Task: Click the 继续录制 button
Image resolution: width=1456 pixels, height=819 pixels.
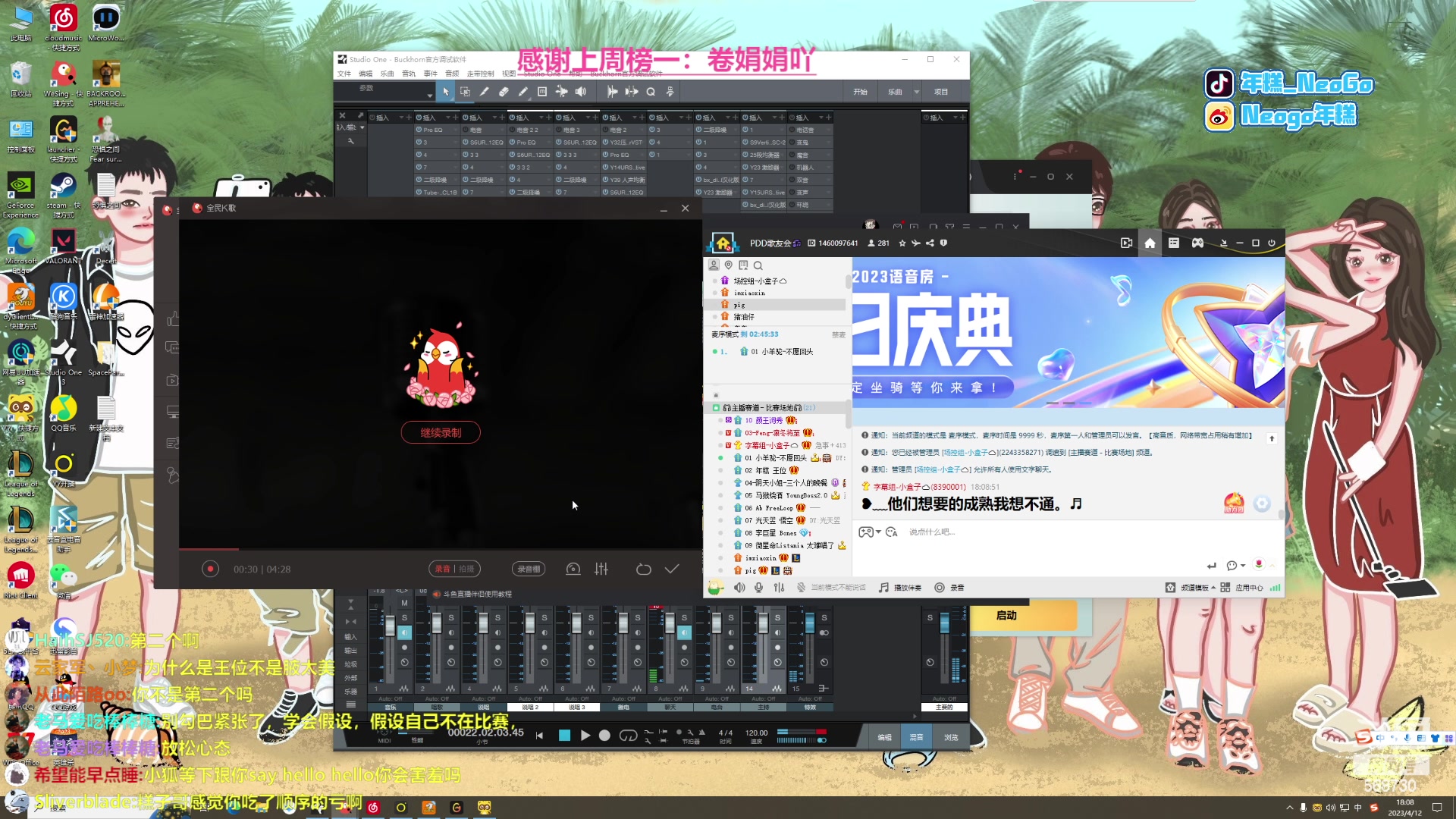Action: click(441, 432)
